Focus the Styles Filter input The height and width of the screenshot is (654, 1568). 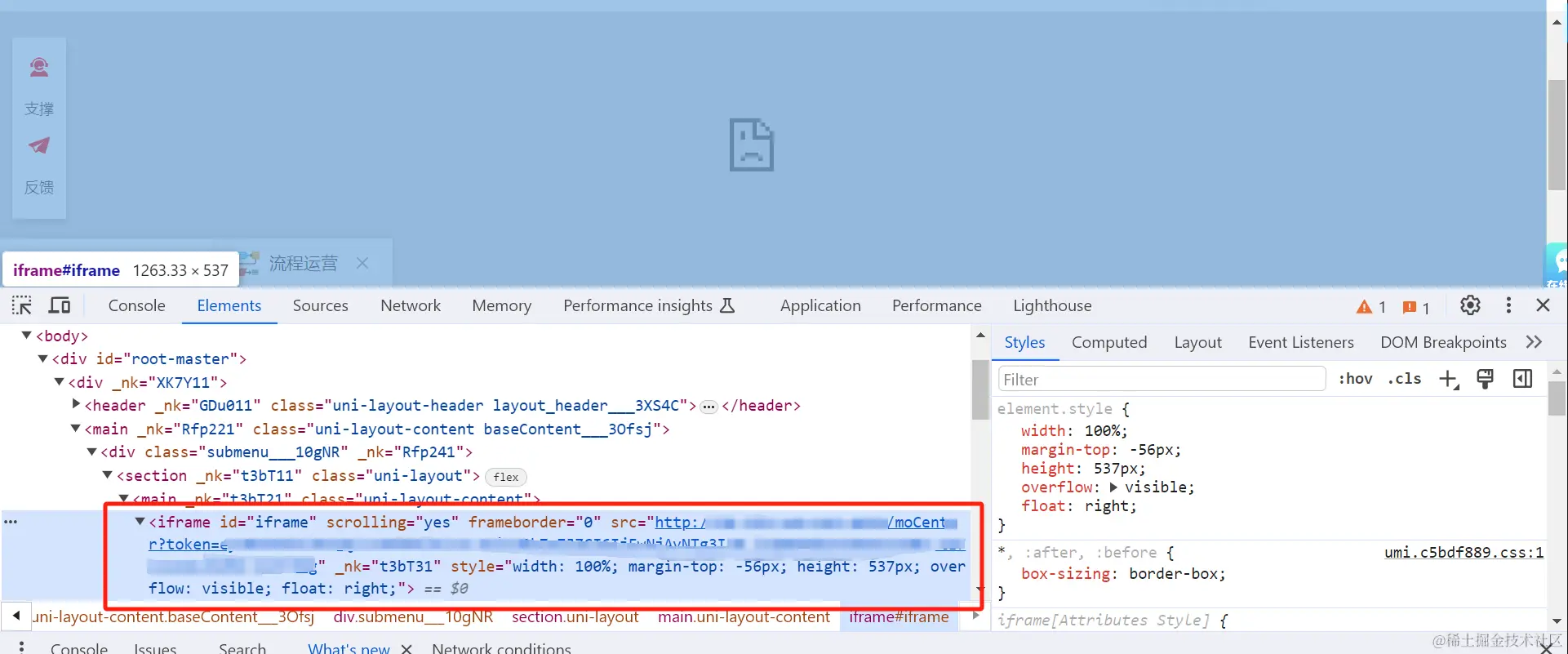tap(1162, 379)
